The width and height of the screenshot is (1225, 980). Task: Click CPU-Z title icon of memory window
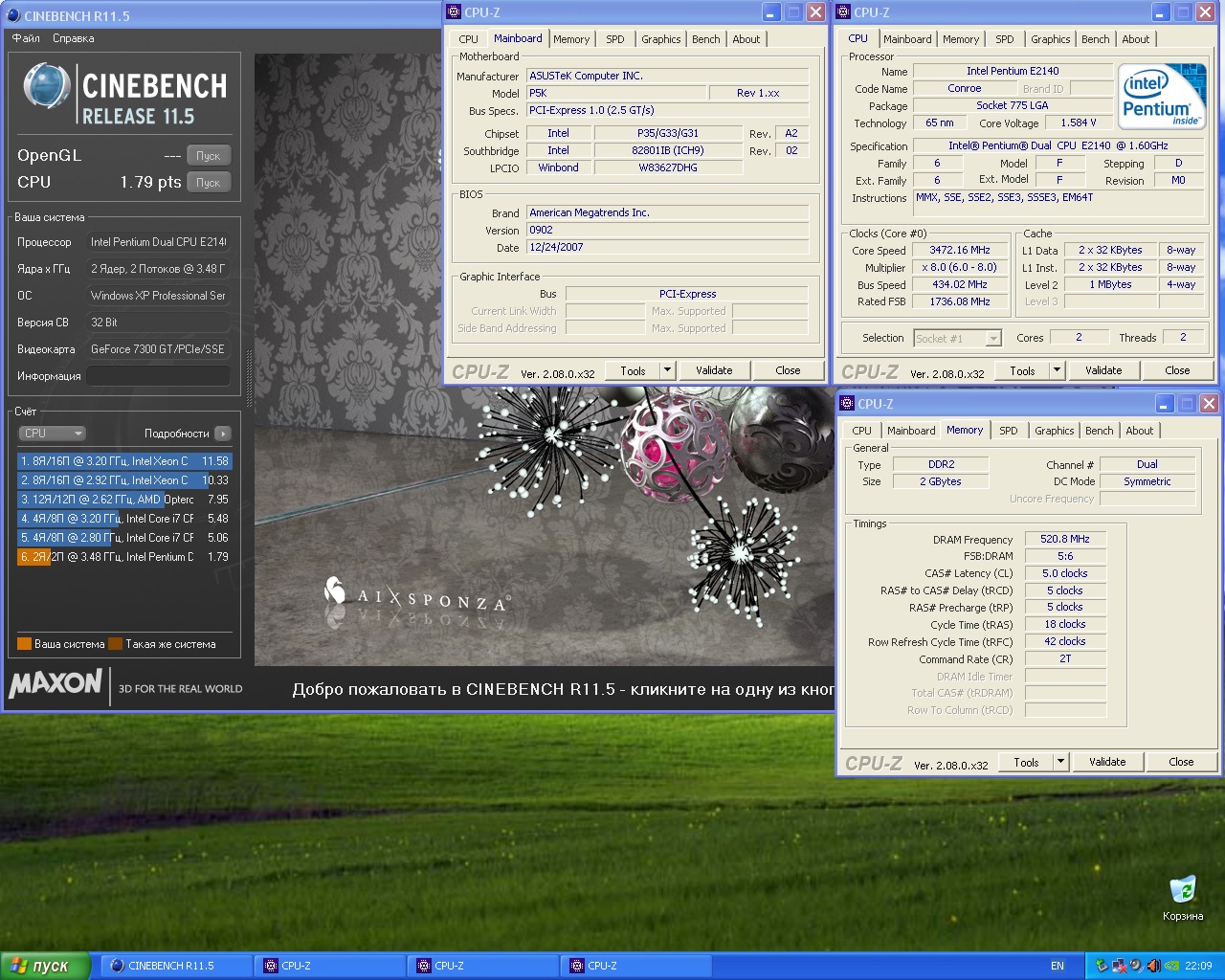coord(847,404)
